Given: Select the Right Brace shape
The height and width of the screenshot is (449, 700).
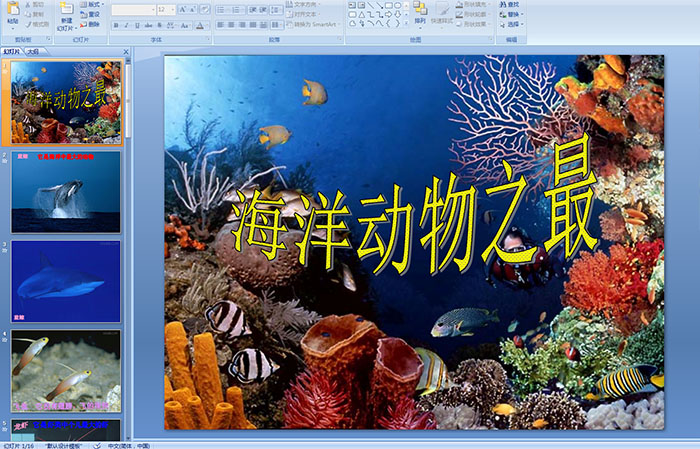Looking at the screenshot, I should coord(397,23).
